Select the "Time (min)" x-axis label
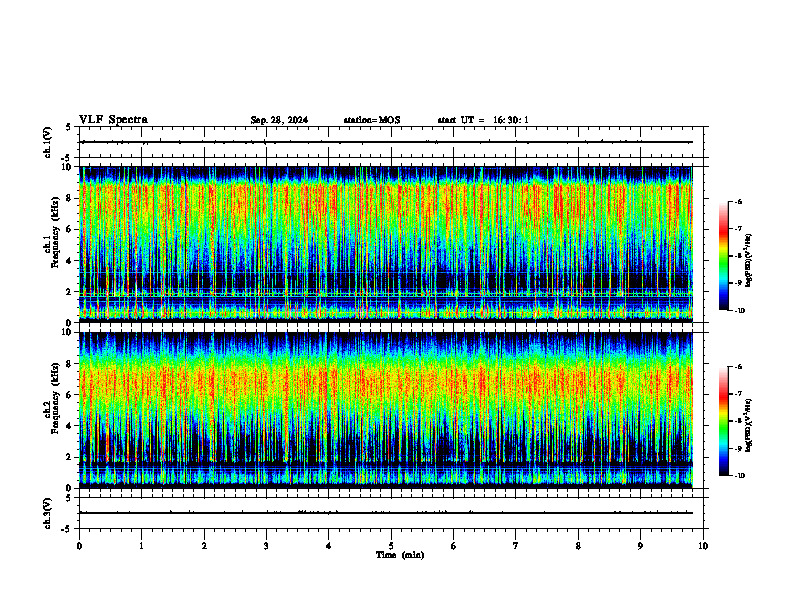 coord(400,555)
